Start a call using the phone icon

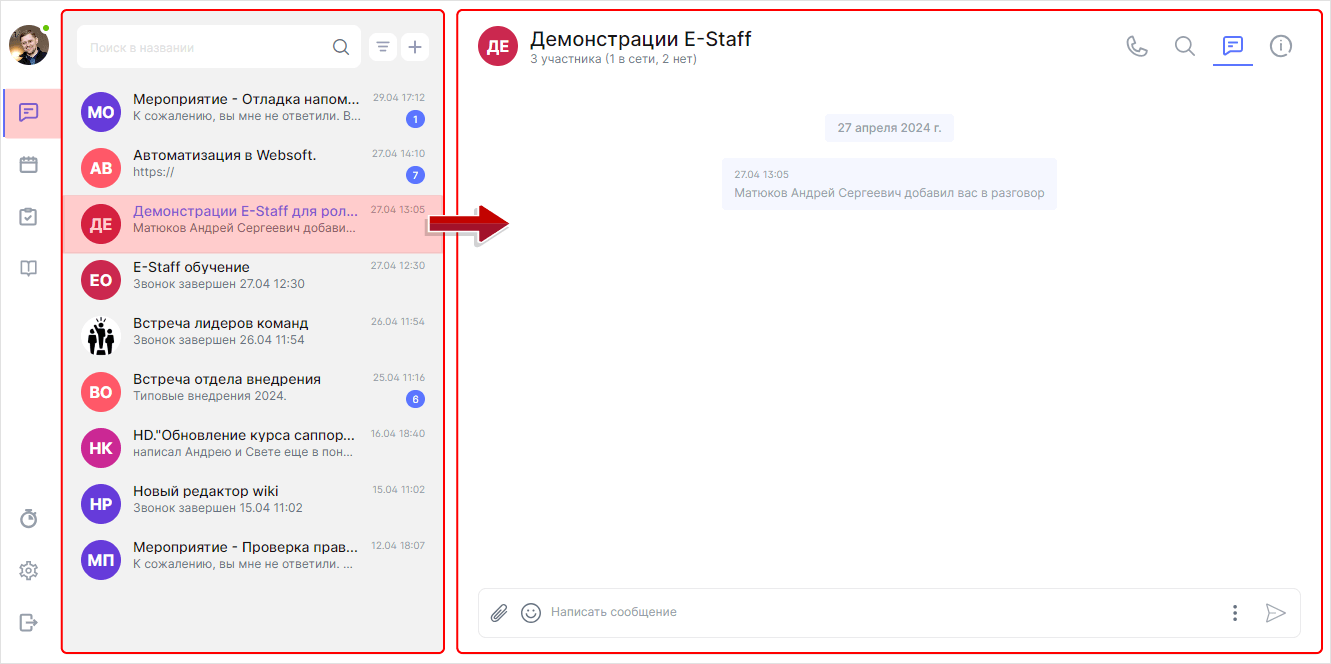click(x=1137, y=45)
